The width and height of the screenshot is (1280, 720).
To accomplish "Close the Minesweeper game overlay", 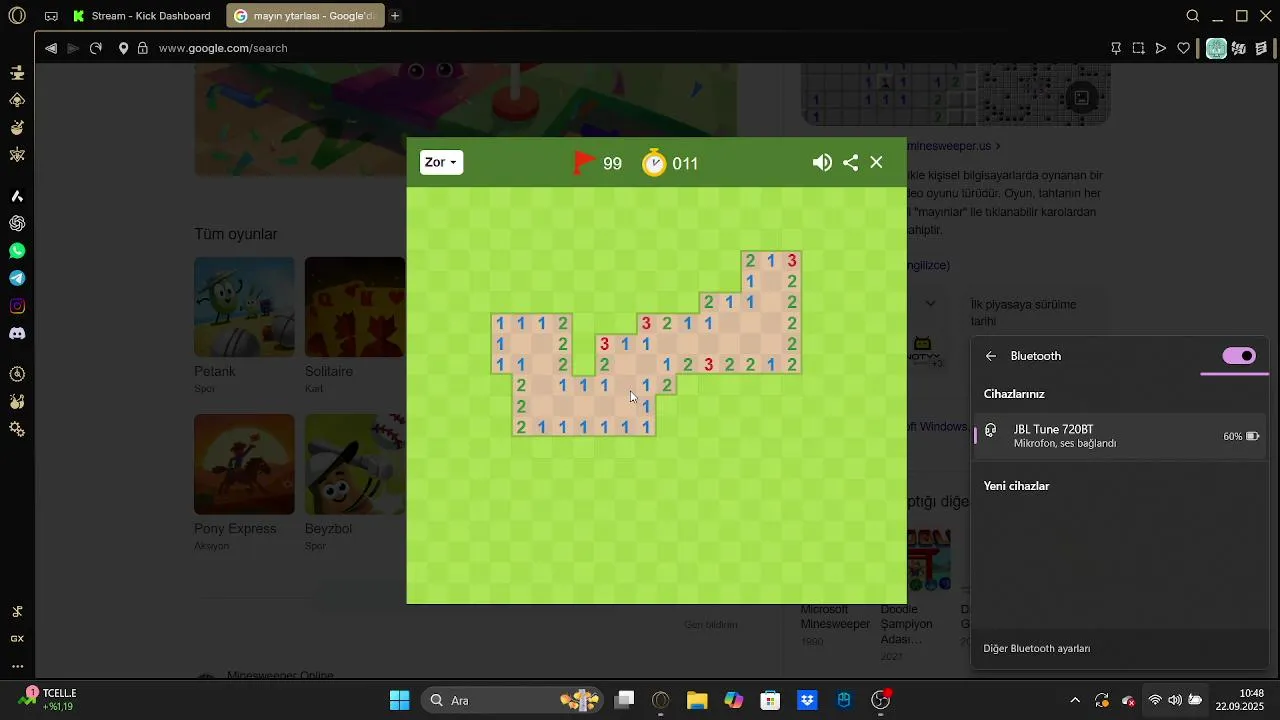I will (877, 162).
